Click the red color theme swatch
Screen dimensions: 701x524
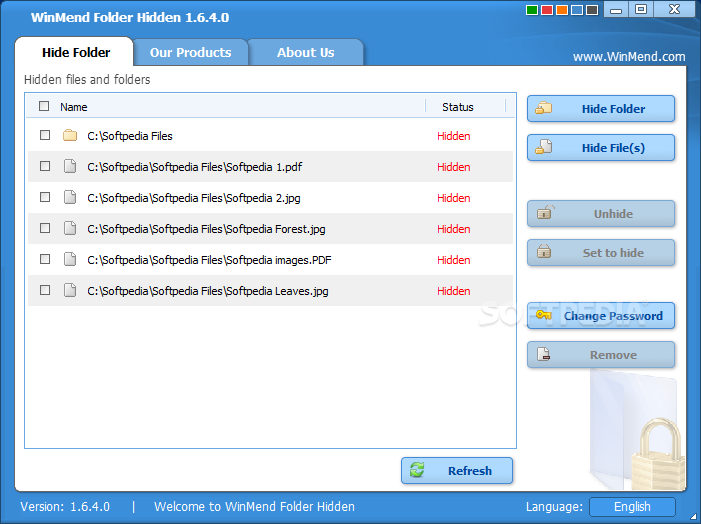point(547,10)
